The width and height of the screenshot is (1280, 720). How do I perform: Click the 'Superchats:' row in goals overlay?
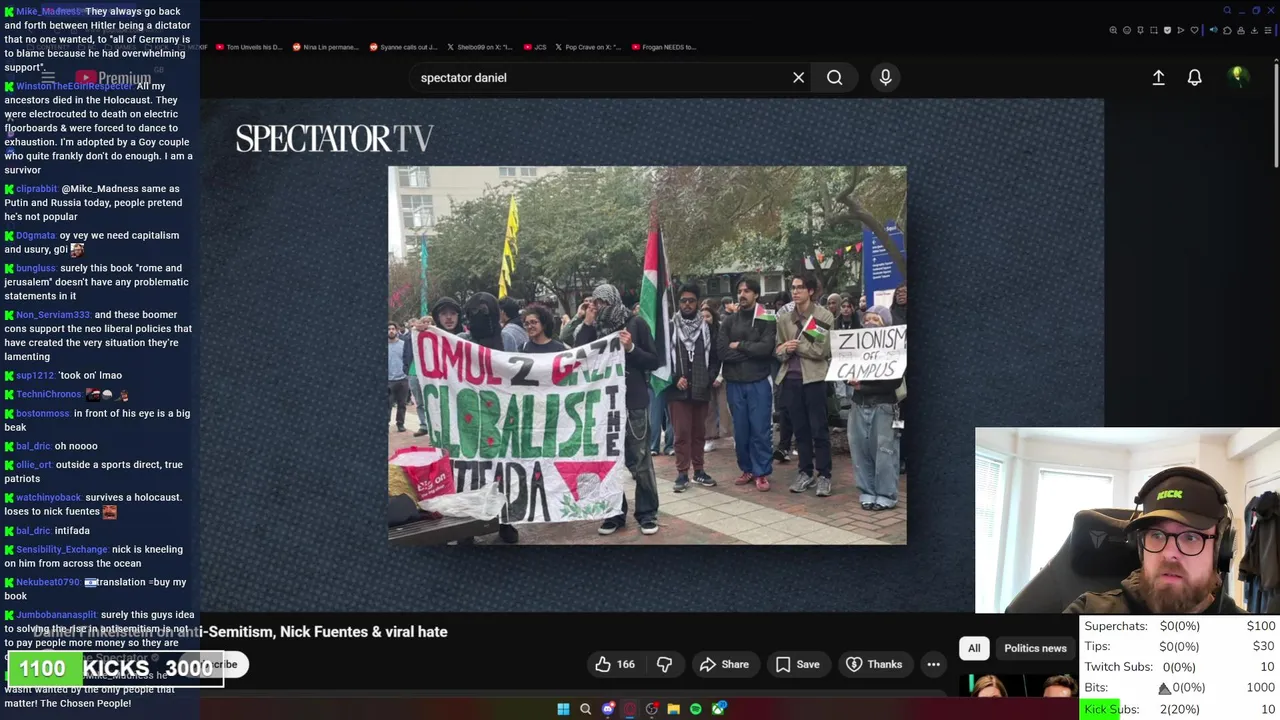1181,626
